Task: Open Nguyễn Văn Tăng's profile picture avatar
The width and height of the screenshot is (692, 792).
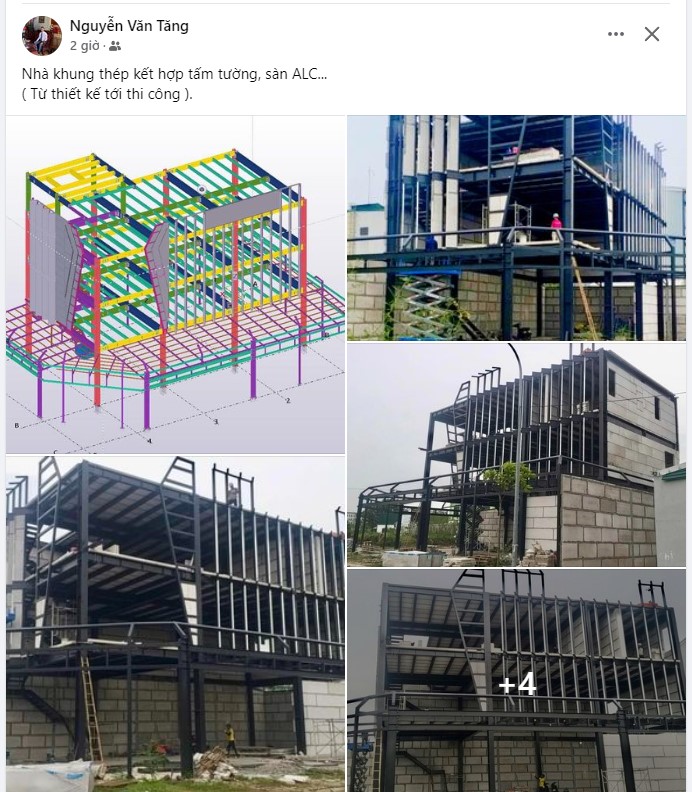Action: click(41, 35)
